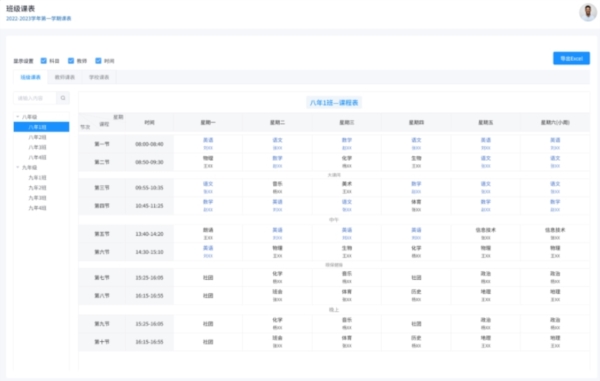The image size is (600, 381).
Task: Click the 导出Excel button
Action: tap(571, 59)
